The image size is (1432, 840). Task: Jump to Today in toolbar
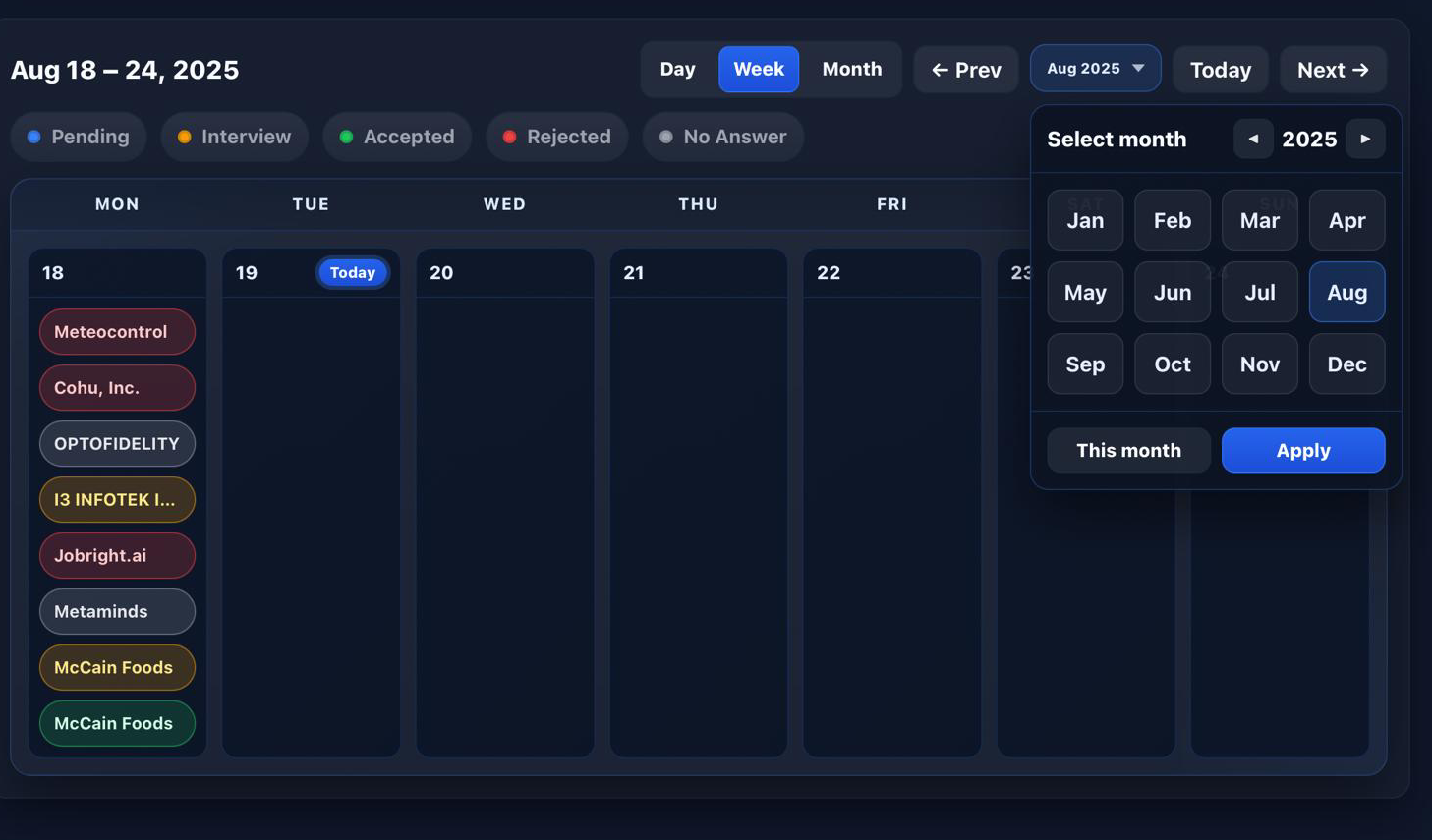click(1221, 70)
